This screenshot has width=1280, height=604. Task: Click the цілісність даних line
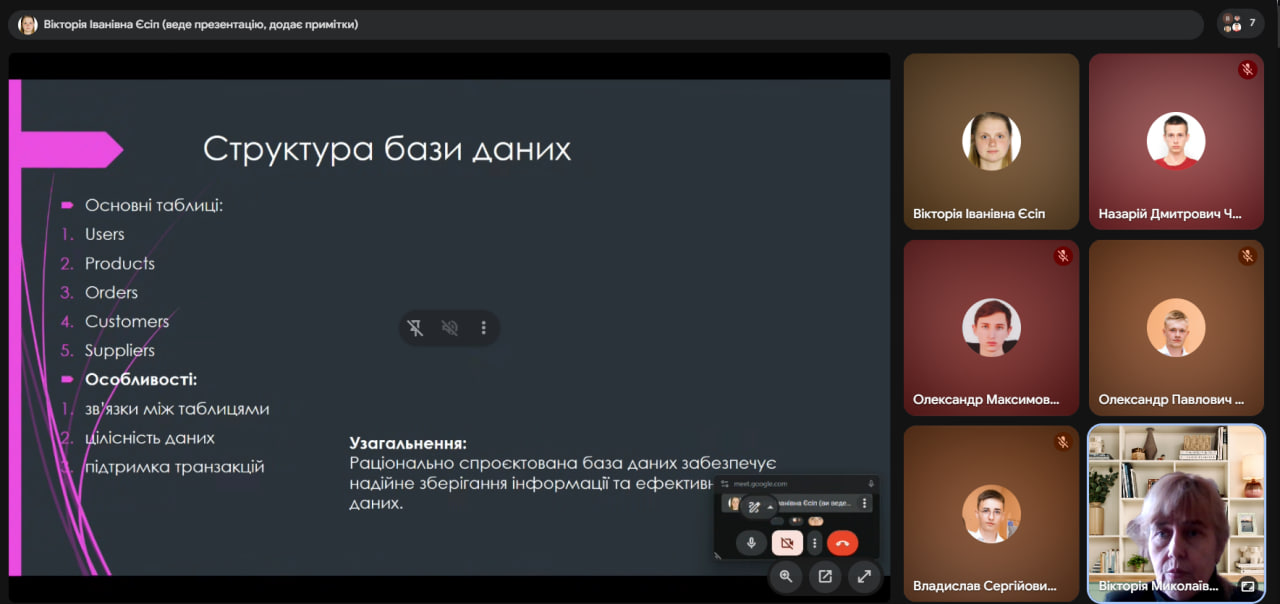tap(150, 438)
